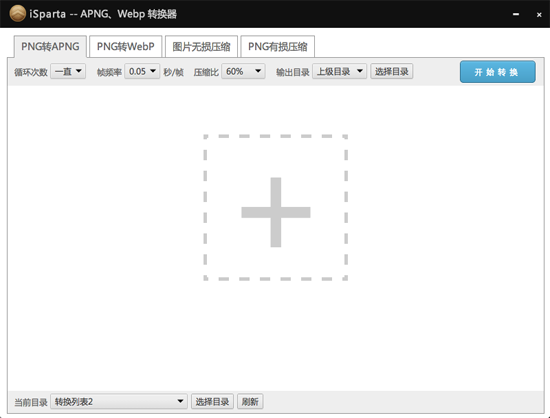Click the large plus icon to add images
The width and height of the screenshot is (550, 418).
(x=276, y=212)
